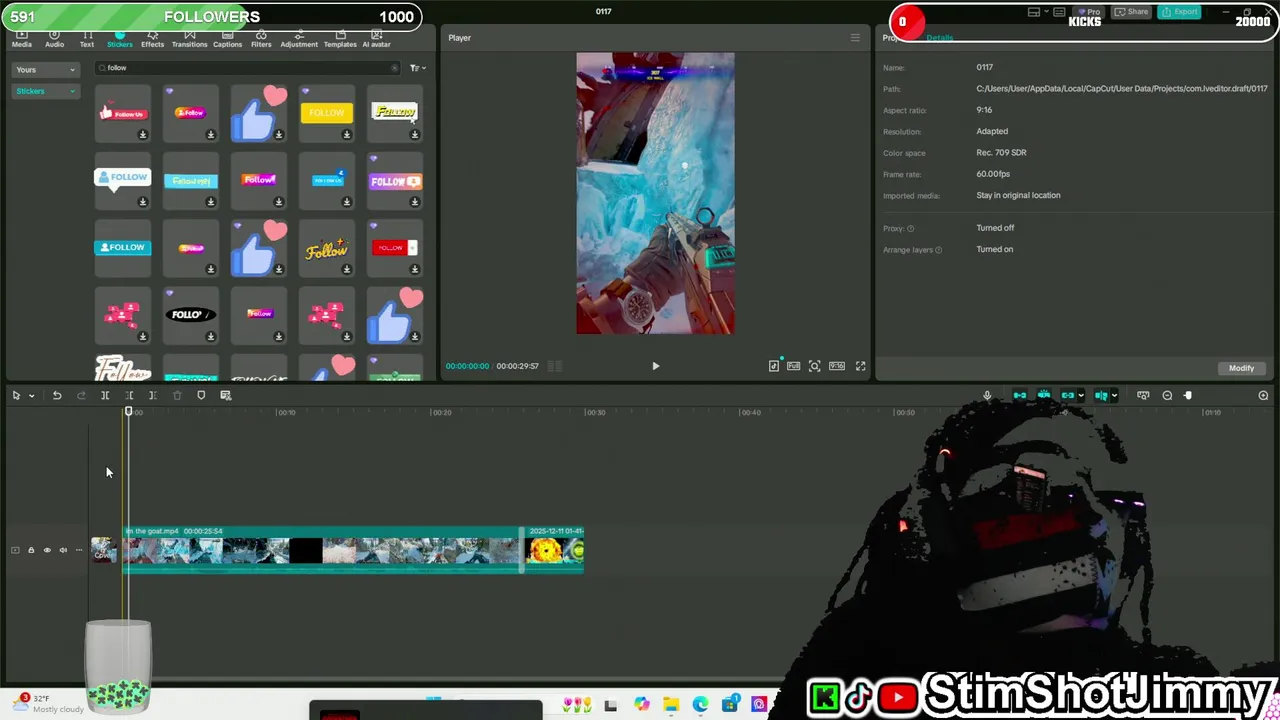Click the player zoom-to-fit icon
Image resolution: width=1280 pixels, height=720 pixels.
tap(815, 366)
